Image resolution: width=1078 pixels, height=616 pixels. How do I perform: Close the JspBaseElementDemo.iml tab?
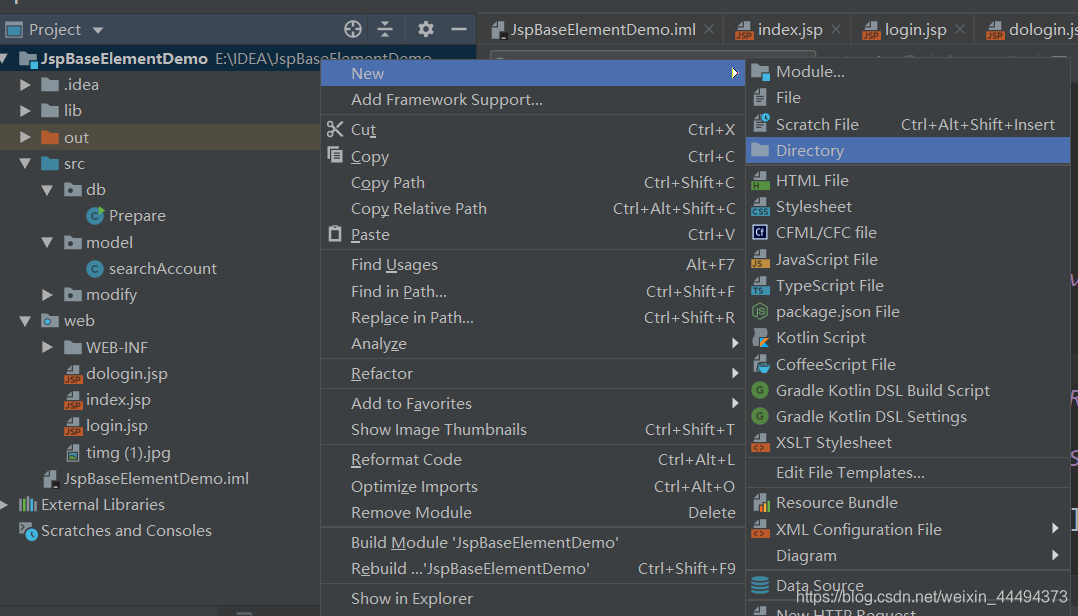(709, 30)
